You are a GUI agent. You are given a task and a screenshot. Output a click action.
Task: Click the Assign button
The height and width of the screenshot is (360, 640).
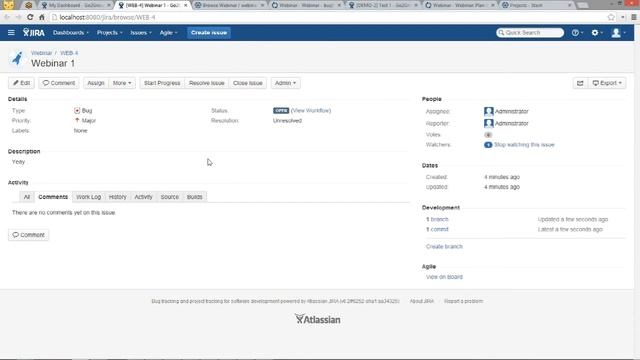[x=96, y=83]
